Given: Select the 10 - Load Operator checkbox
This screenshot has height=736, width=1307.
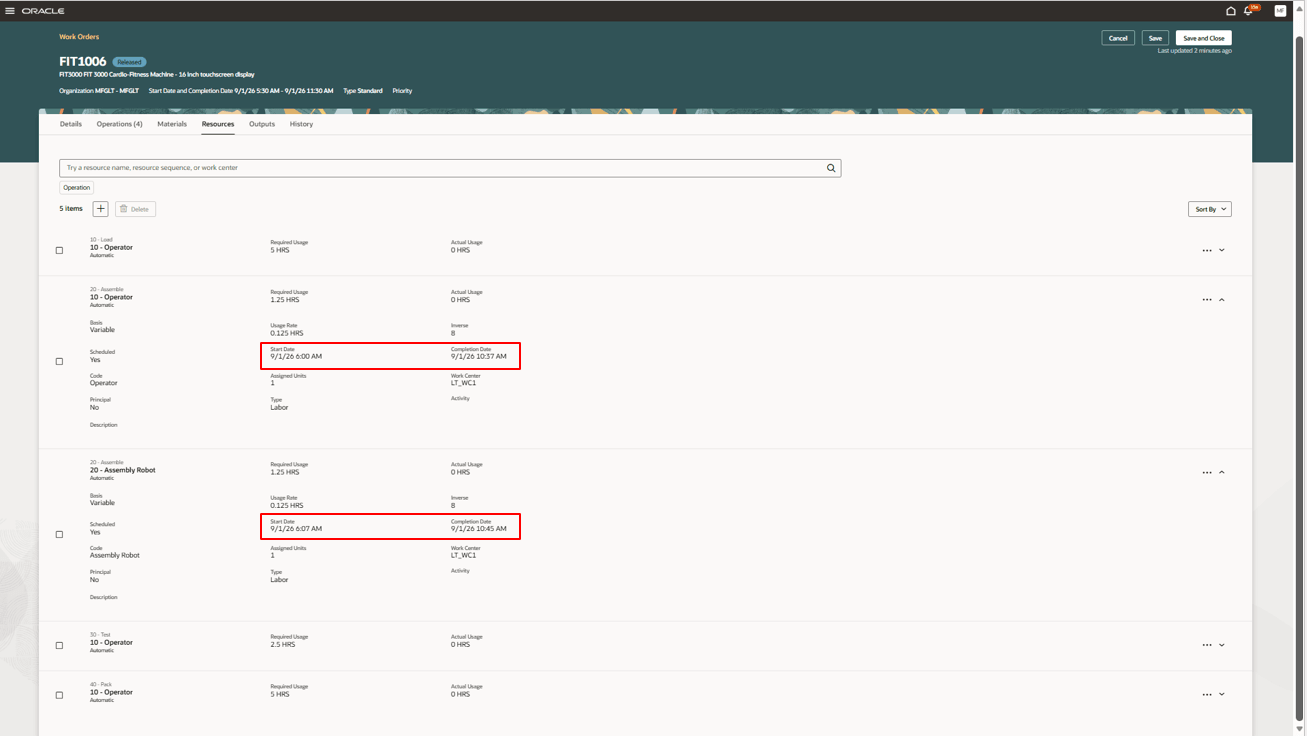Looking at the screenshot, I should [x=59, y=250].
